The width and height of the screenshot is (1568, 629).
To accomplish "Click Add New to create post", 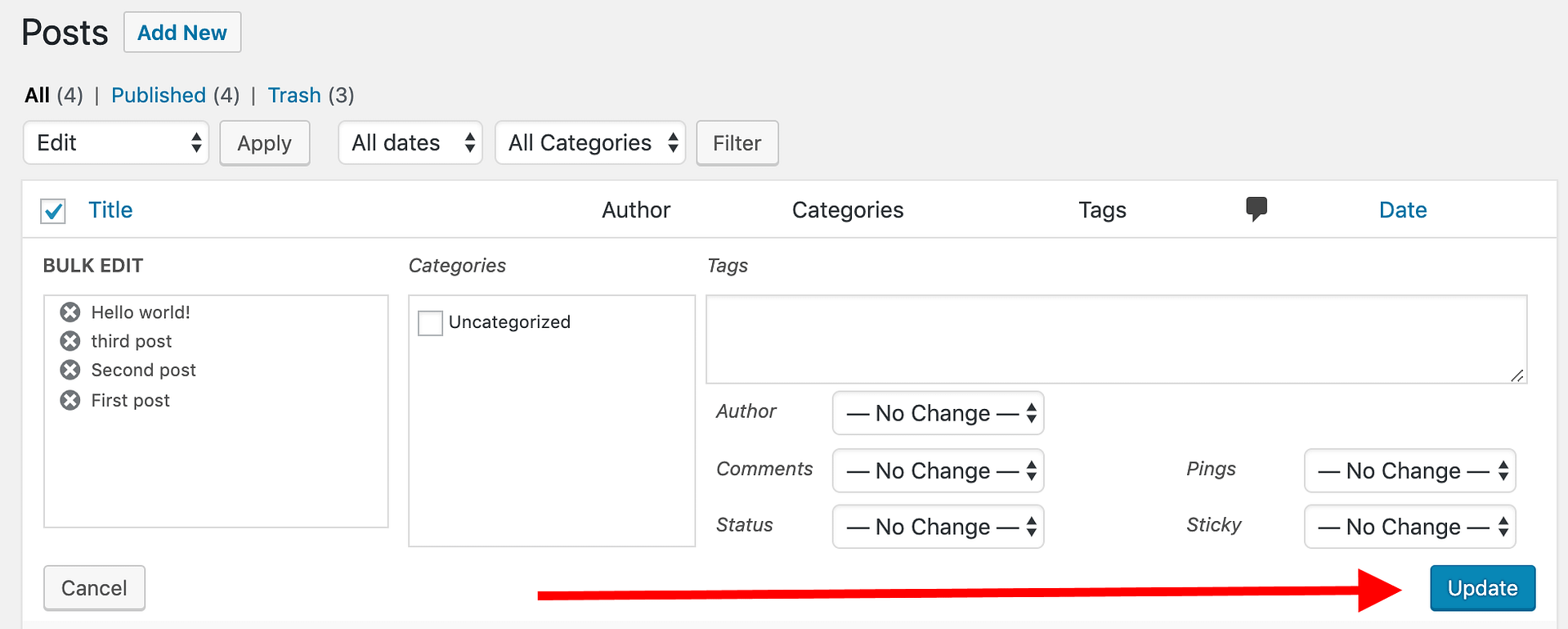I will 182,33.
